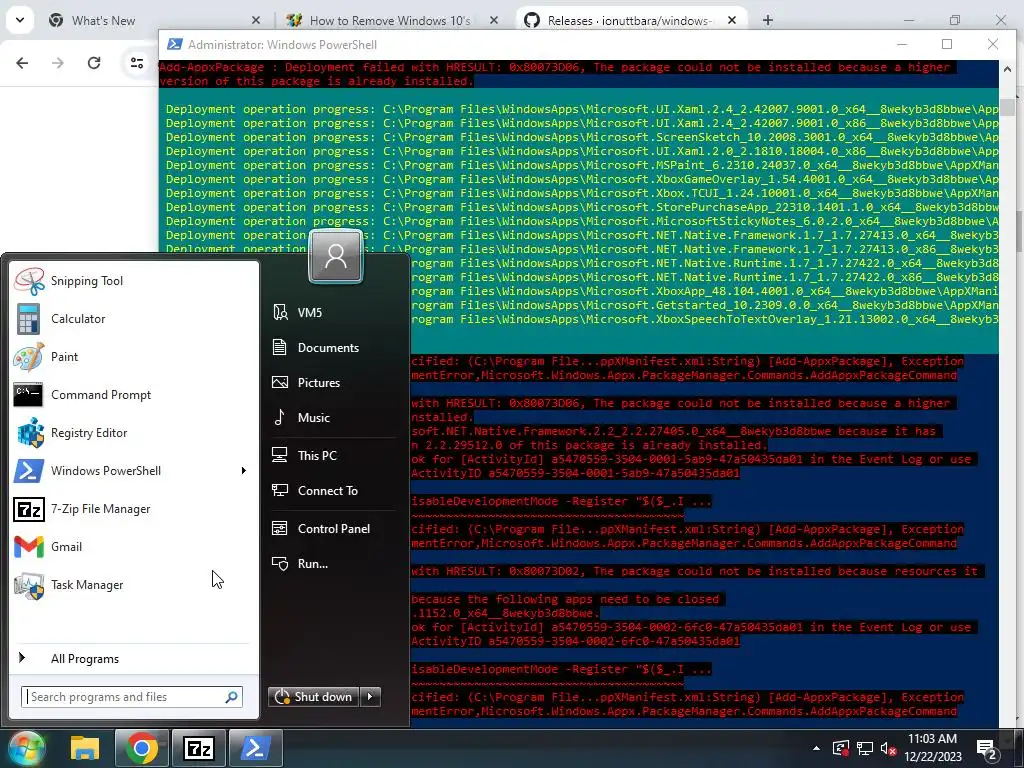The width and height of the screenshot is (1024, 768).
Task: Close the Releases GitHub tab
Action: (732, 21)
